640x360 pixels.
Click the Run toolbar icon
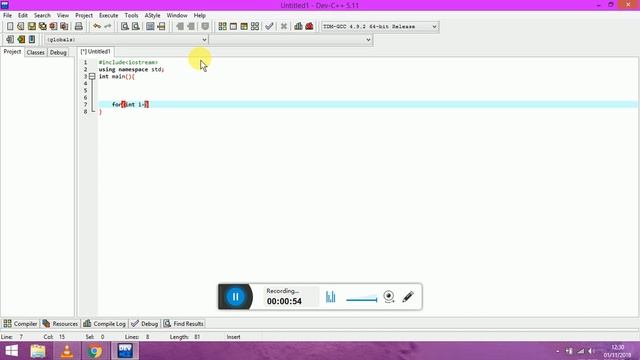(x=233, y=27)
